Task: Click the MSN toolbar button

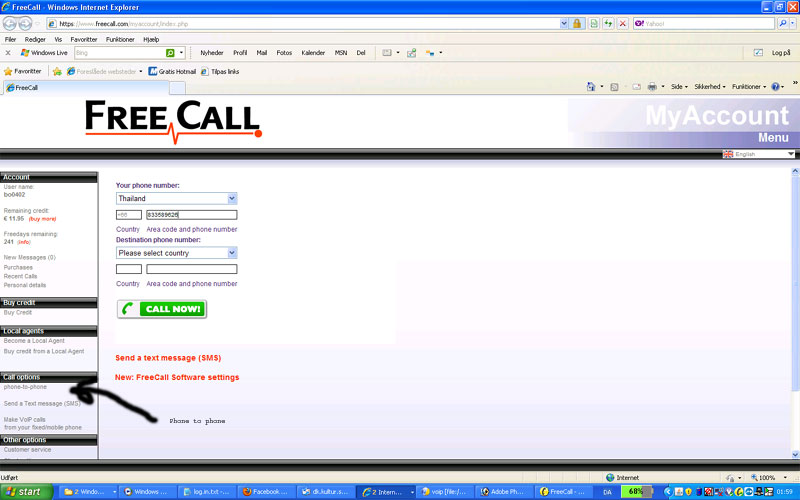Action: coord(341,53)
